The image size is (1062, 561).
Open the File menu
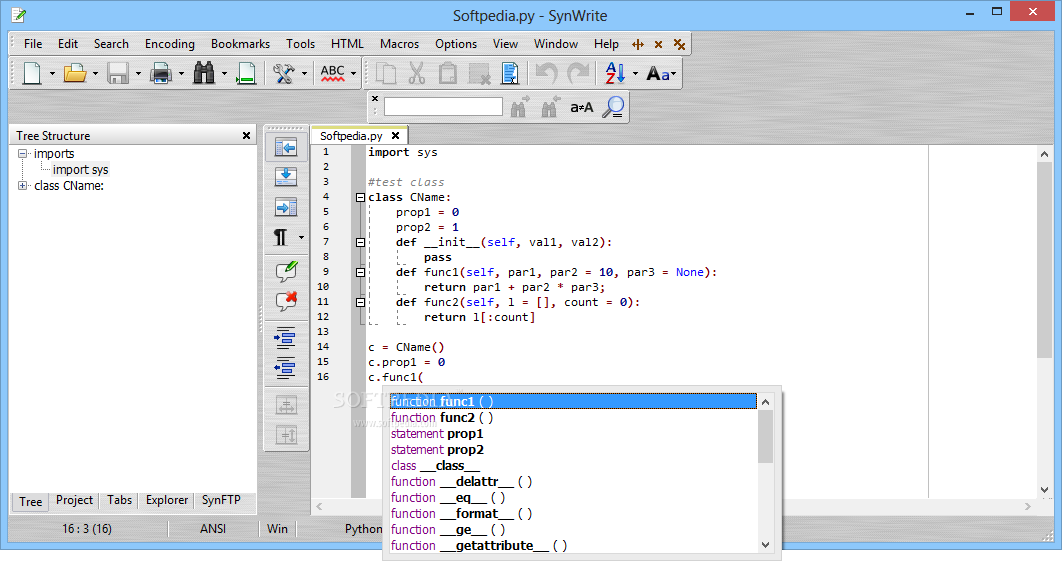pos(33,44)
